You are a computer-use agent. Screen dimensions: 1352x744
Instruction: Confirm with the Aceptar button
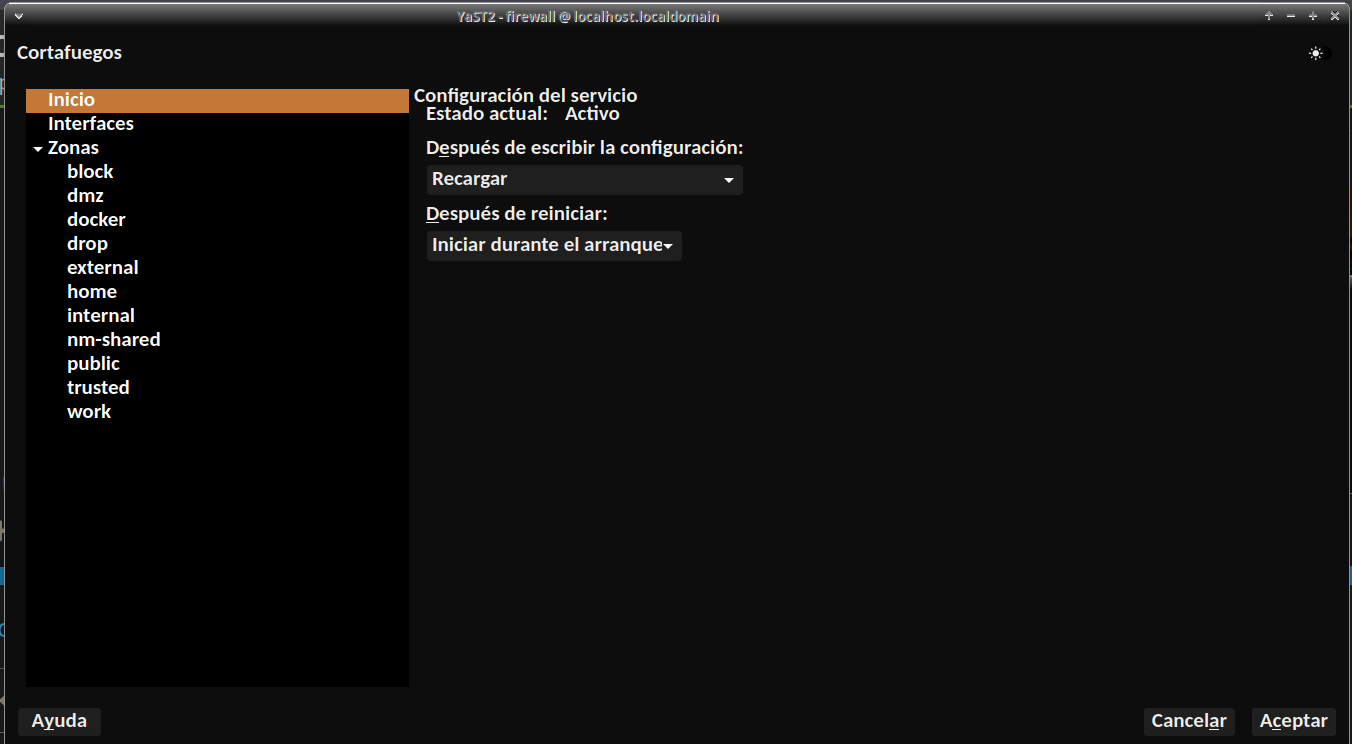click(1293, 721)
